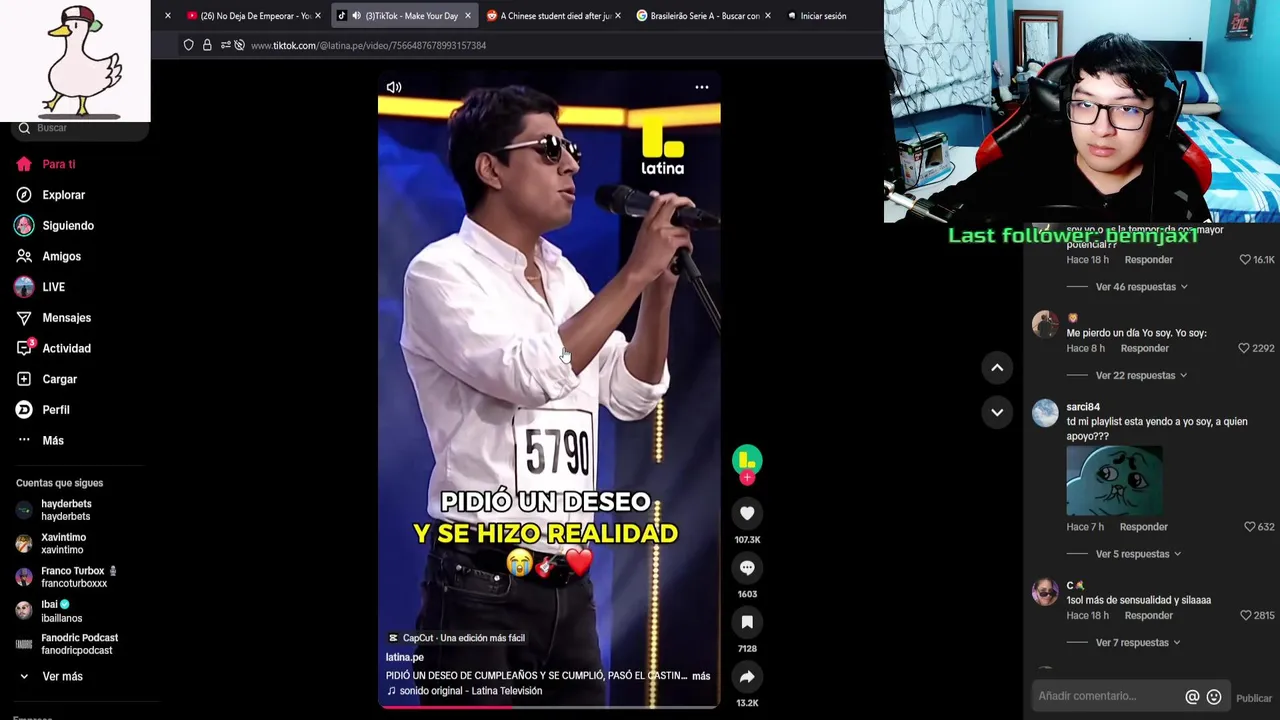This screenshot has height=720, width=1280.
Task: Reply to sarci84's comment
Action: click(x=1144, y=527)
